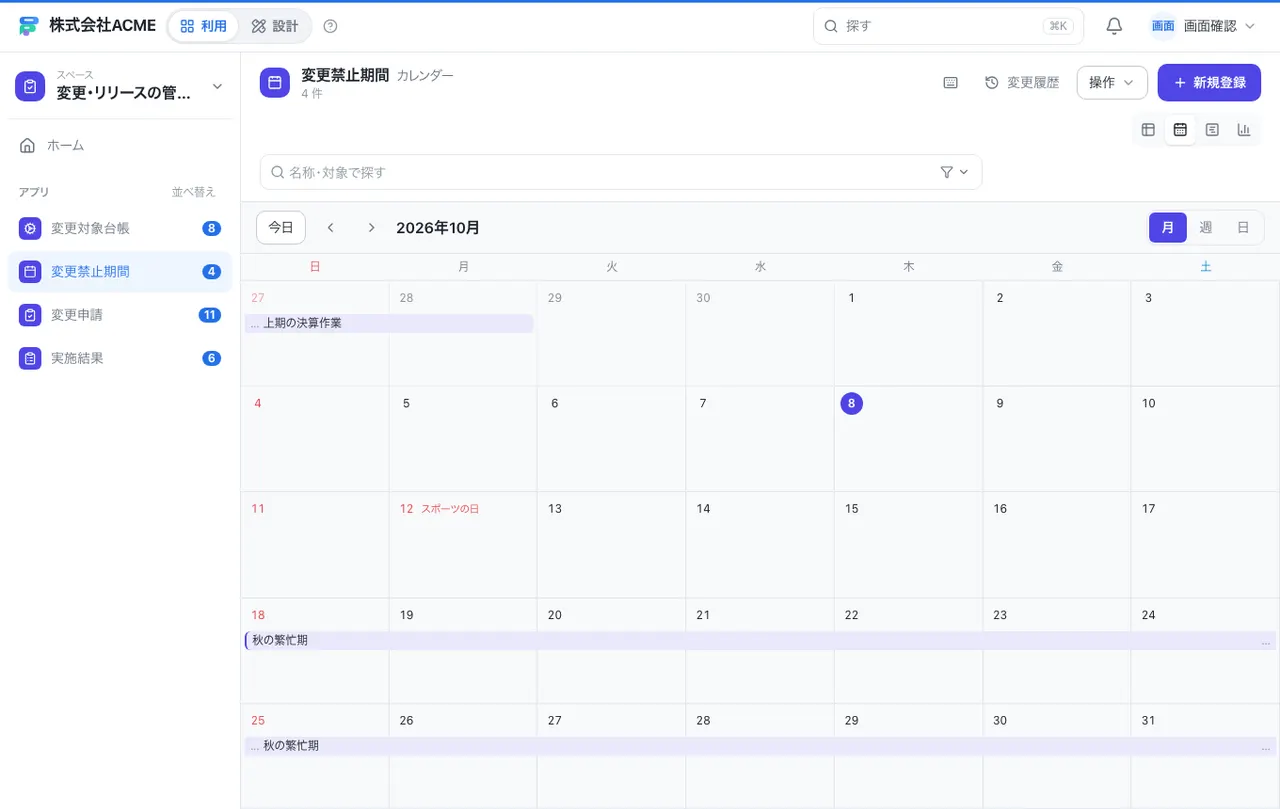Image resolution: width=1280 pixels, height=809 pixels.
Task: Click the スポーツの日 holiday label
Action: click(x=450, y=509)
